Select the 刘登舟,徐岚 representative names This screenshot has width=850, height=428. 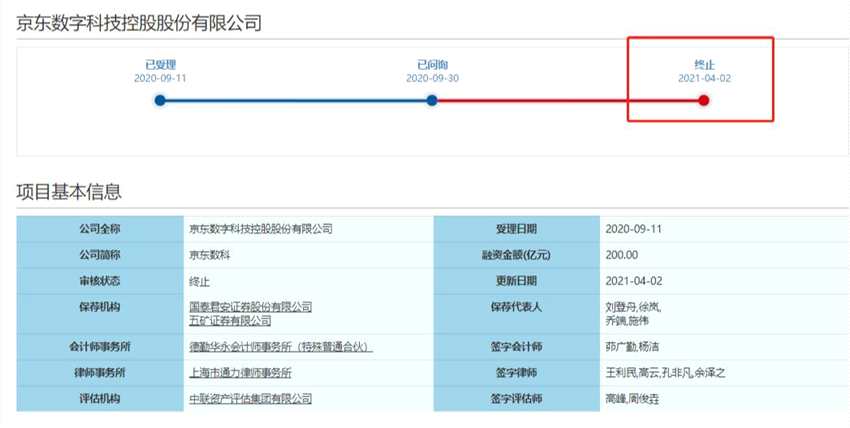(x=633, y=307)
